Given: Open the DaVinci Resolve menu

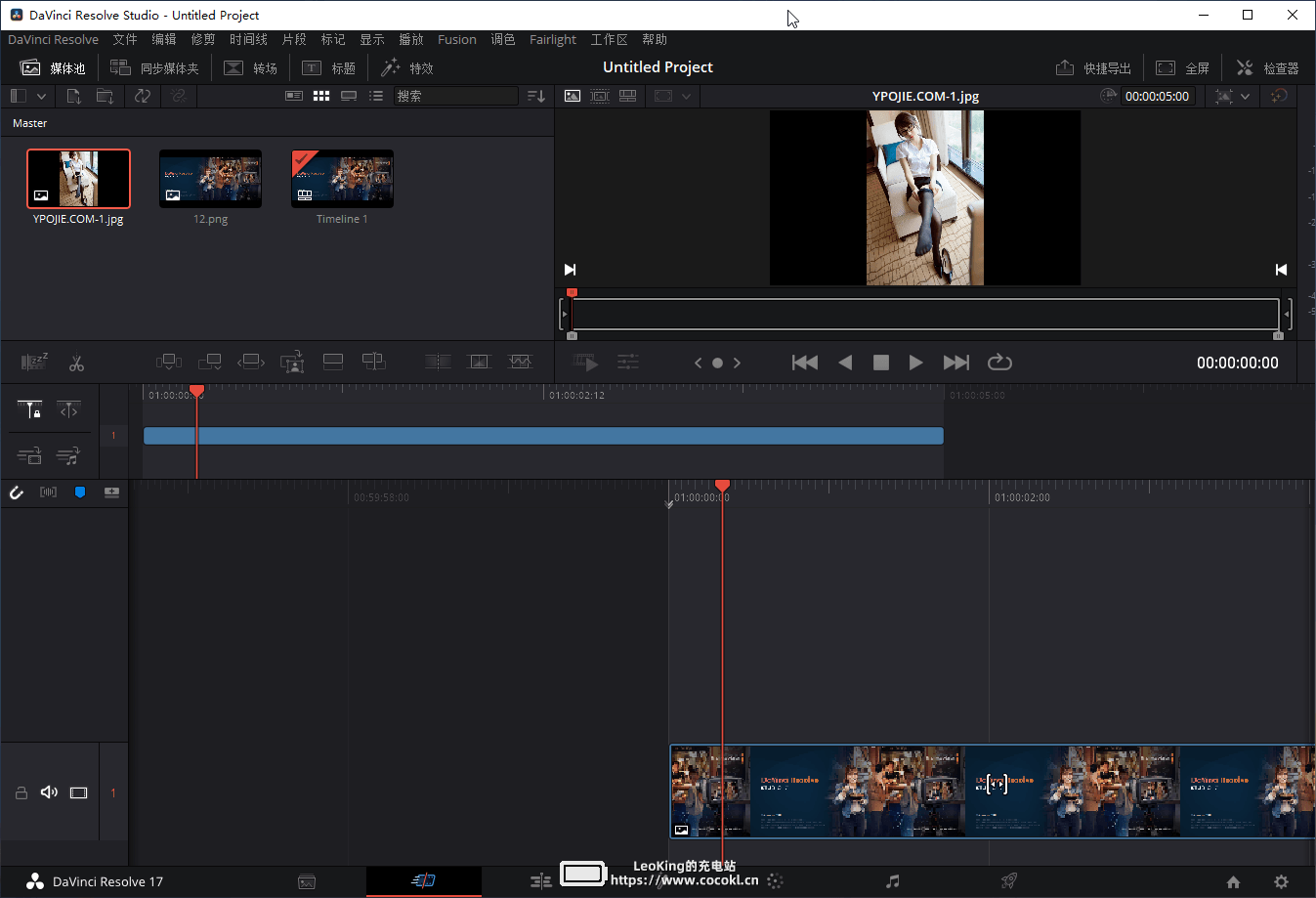Looking at the screenshot, I should point(53,39).
